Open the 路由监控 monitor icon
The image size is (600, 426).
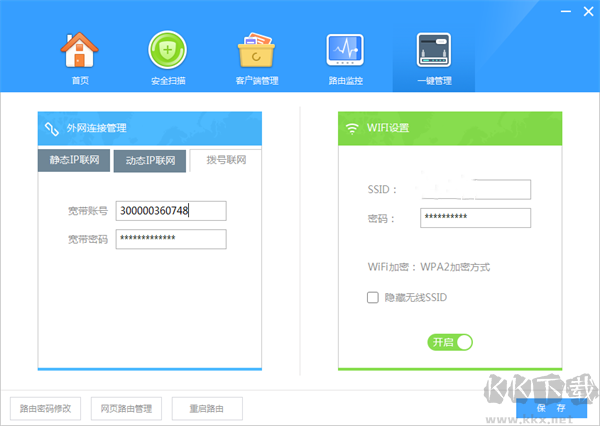(x=345, y=50)
